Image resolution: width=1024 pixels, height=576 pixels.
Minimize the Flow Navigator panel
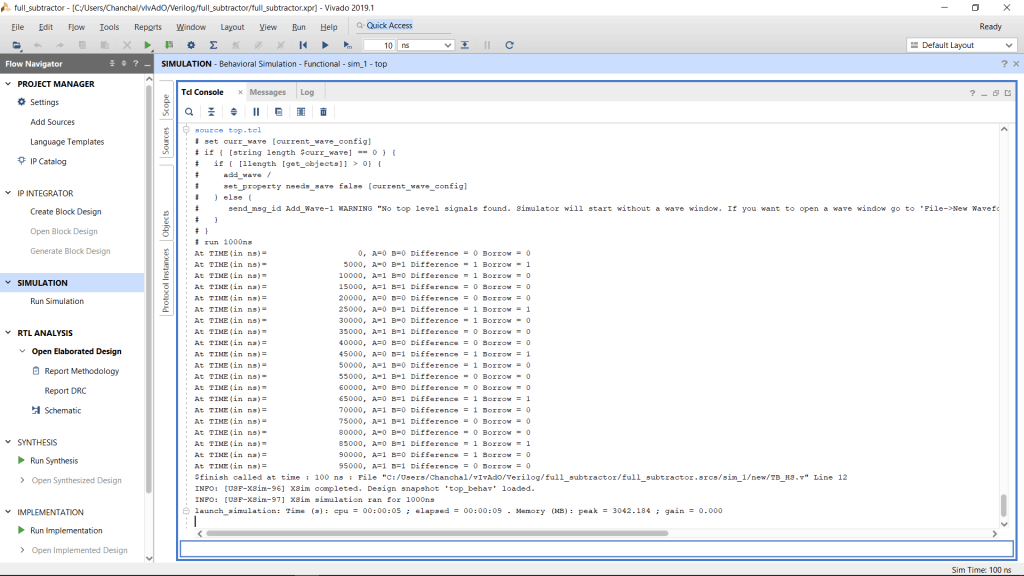point(148,64)
